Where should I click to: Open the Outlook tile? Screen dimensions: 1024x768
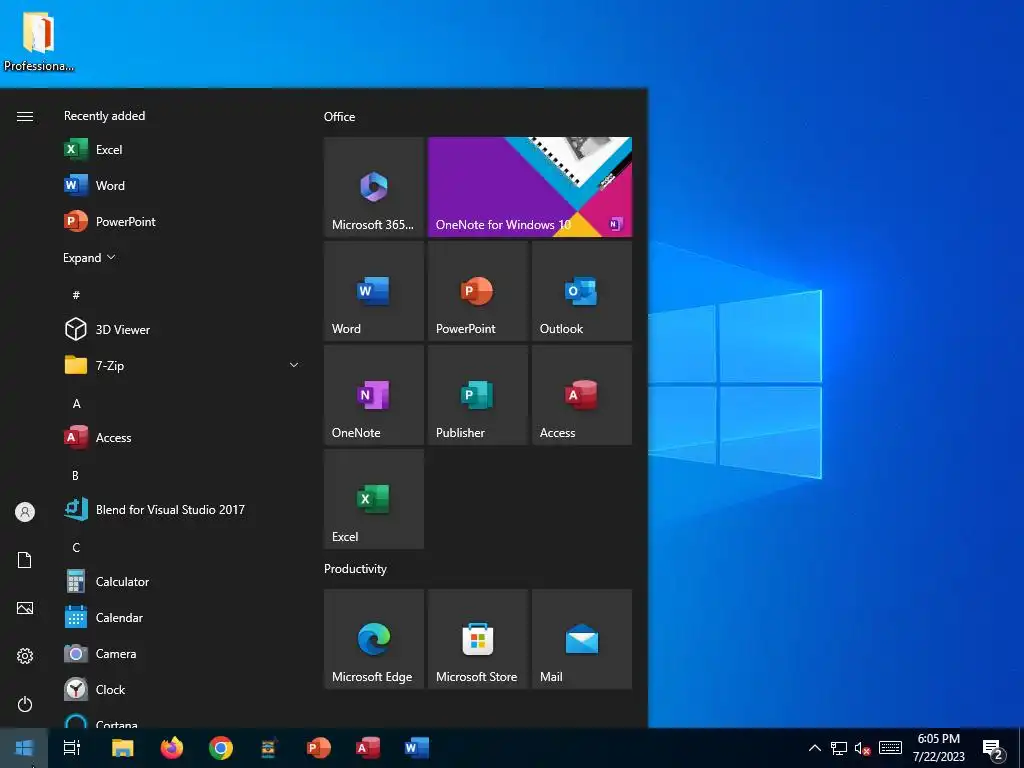point(582,291)
